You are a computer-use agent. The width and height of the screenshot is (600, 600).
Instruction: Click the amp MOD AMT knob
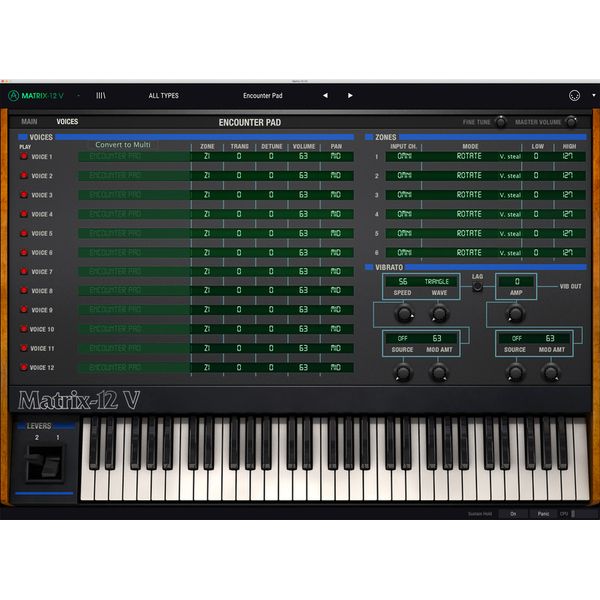[x=551, y=372]
